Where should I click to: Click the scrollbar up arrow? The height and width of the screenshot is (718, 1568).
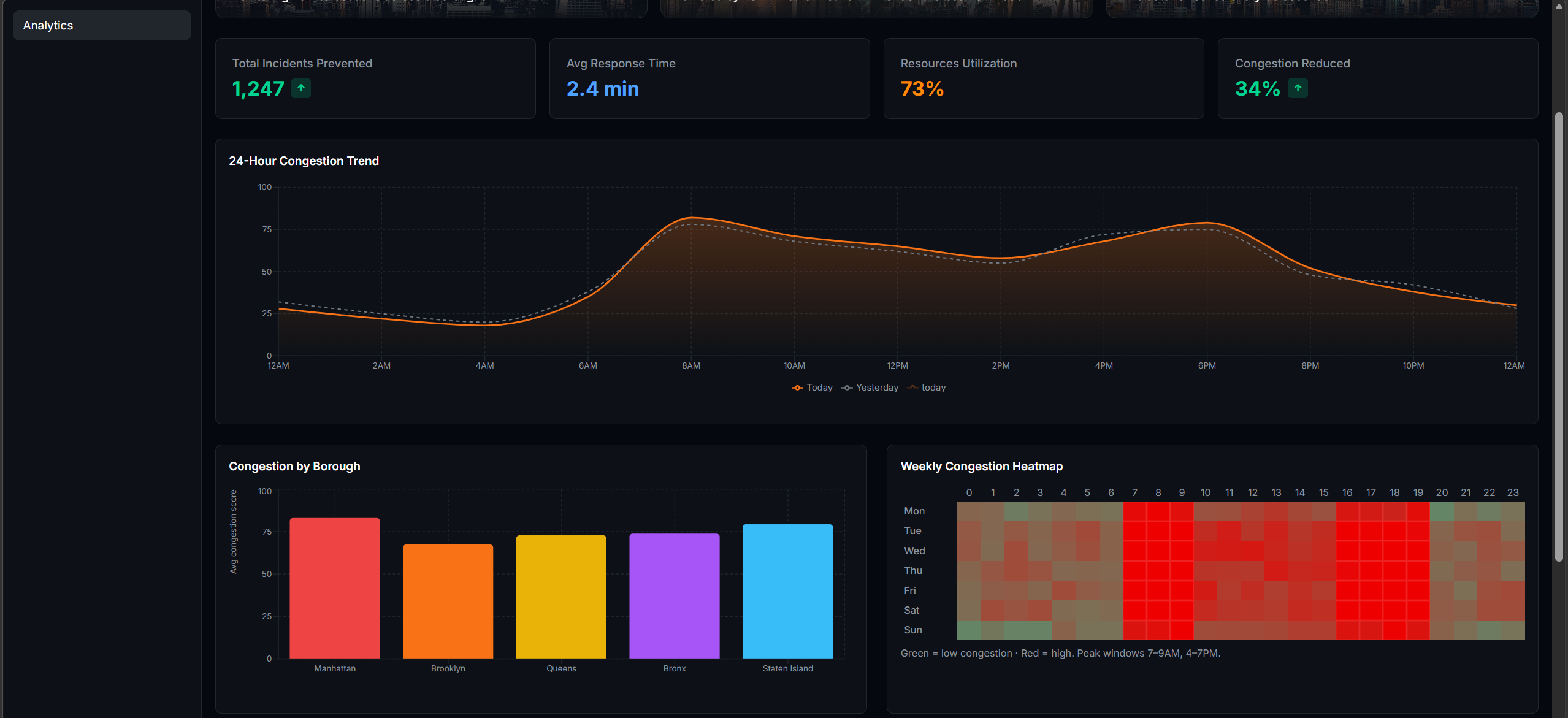1558,7
